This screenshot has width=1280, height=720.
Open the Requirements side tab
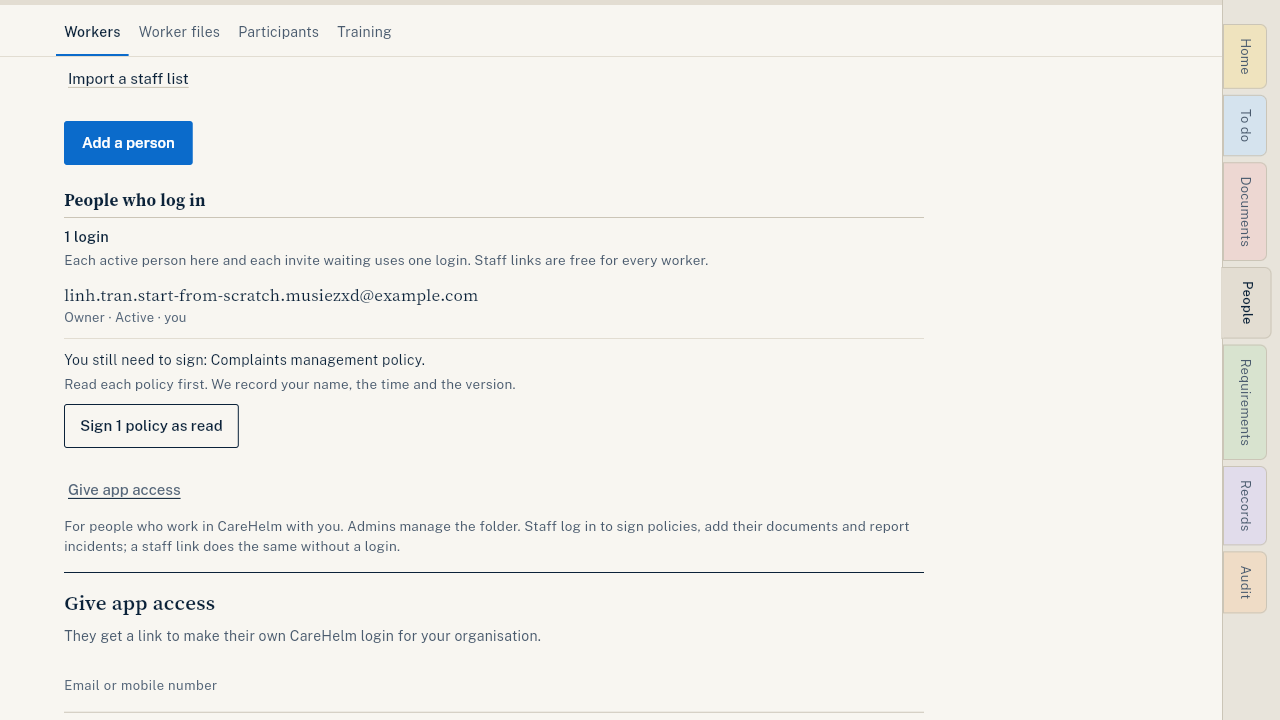1245,402
